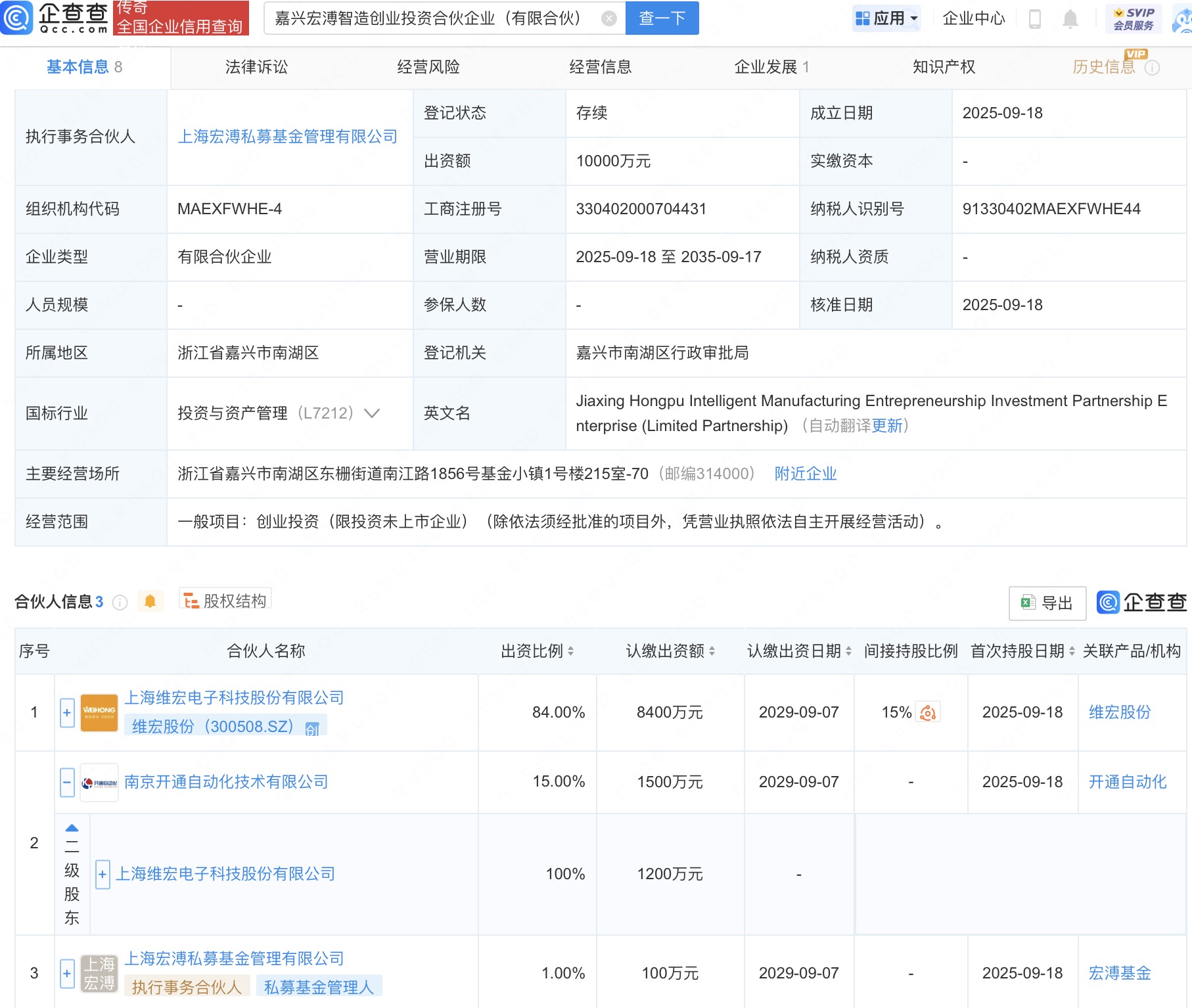The height and width of the screenshot is (1008, 1192).
Task: Click the 企查查 logo near export button
Action: [1142, 603]
